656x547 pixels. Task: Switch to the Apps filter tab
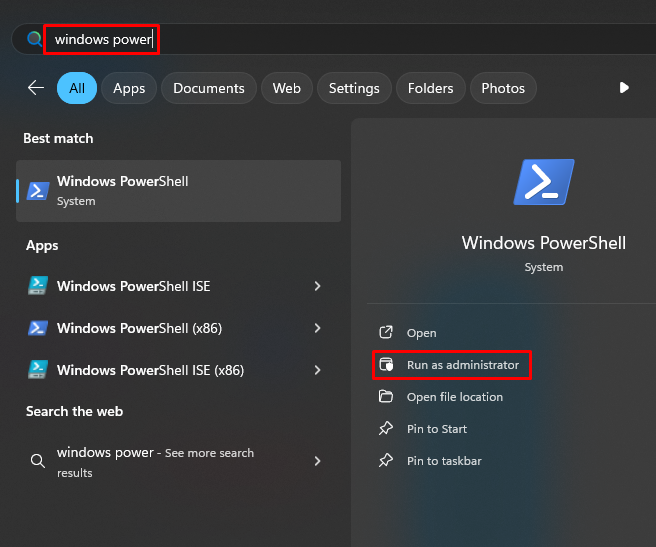click(x=129, y=88)
